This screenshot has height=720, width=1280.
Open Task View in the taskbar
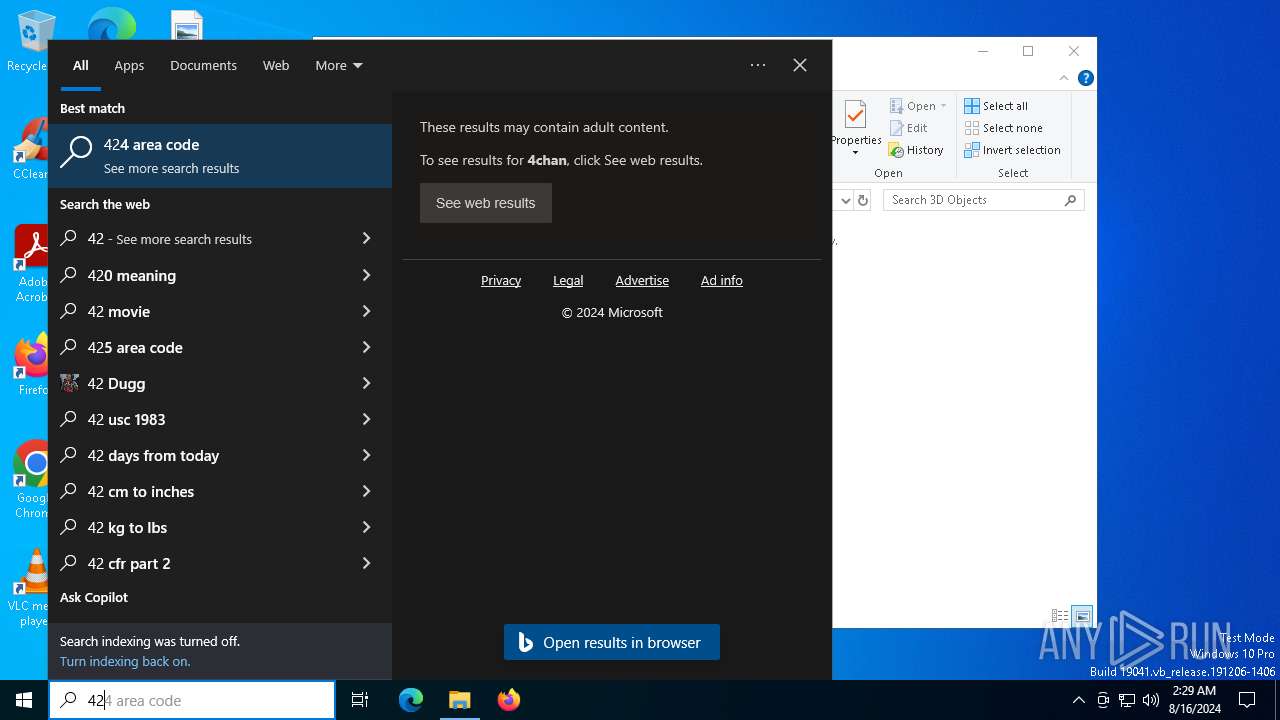click(360, 700)
